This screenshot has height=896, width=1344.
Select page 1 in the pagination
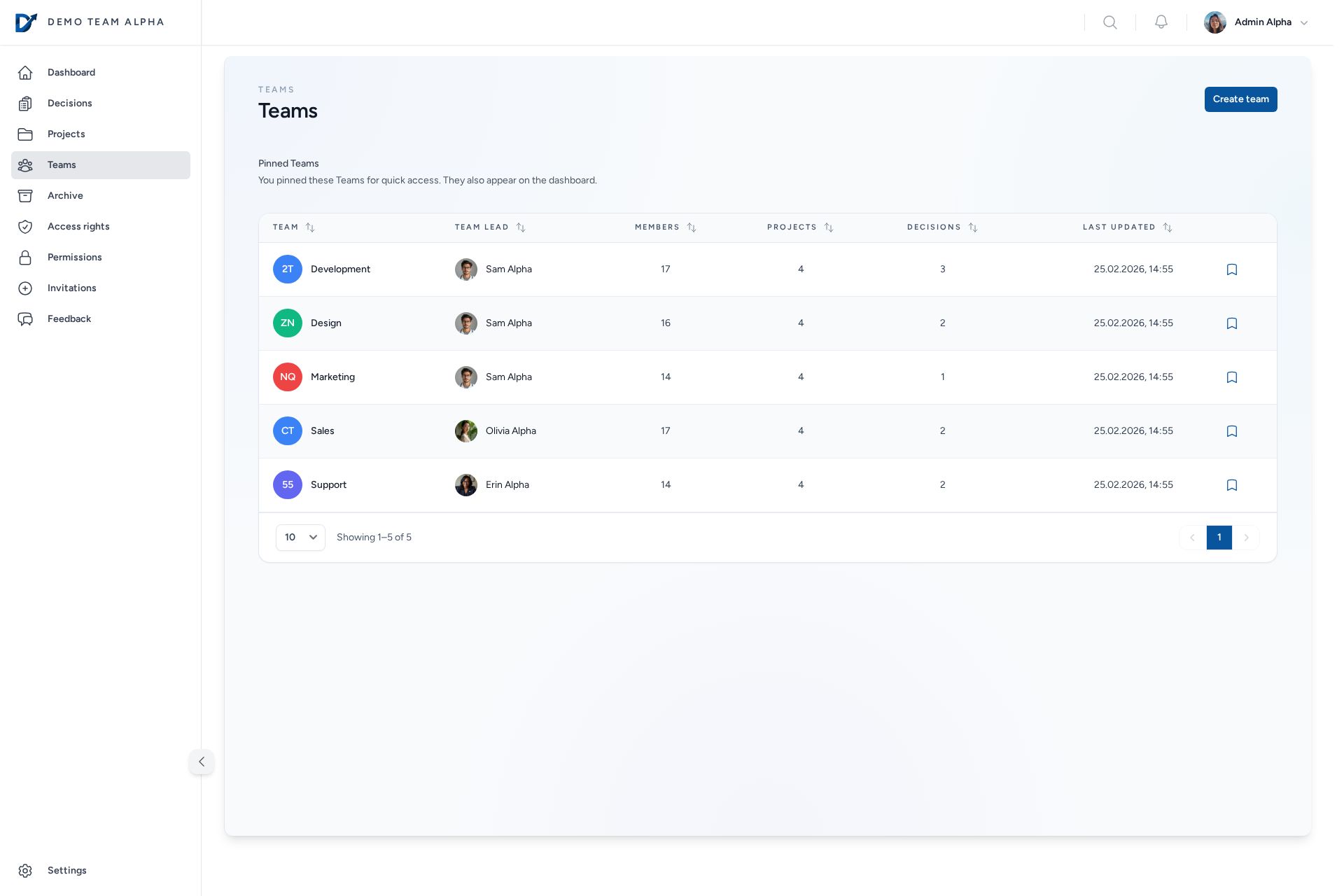pyautogui.click(x=1219, y=537)
